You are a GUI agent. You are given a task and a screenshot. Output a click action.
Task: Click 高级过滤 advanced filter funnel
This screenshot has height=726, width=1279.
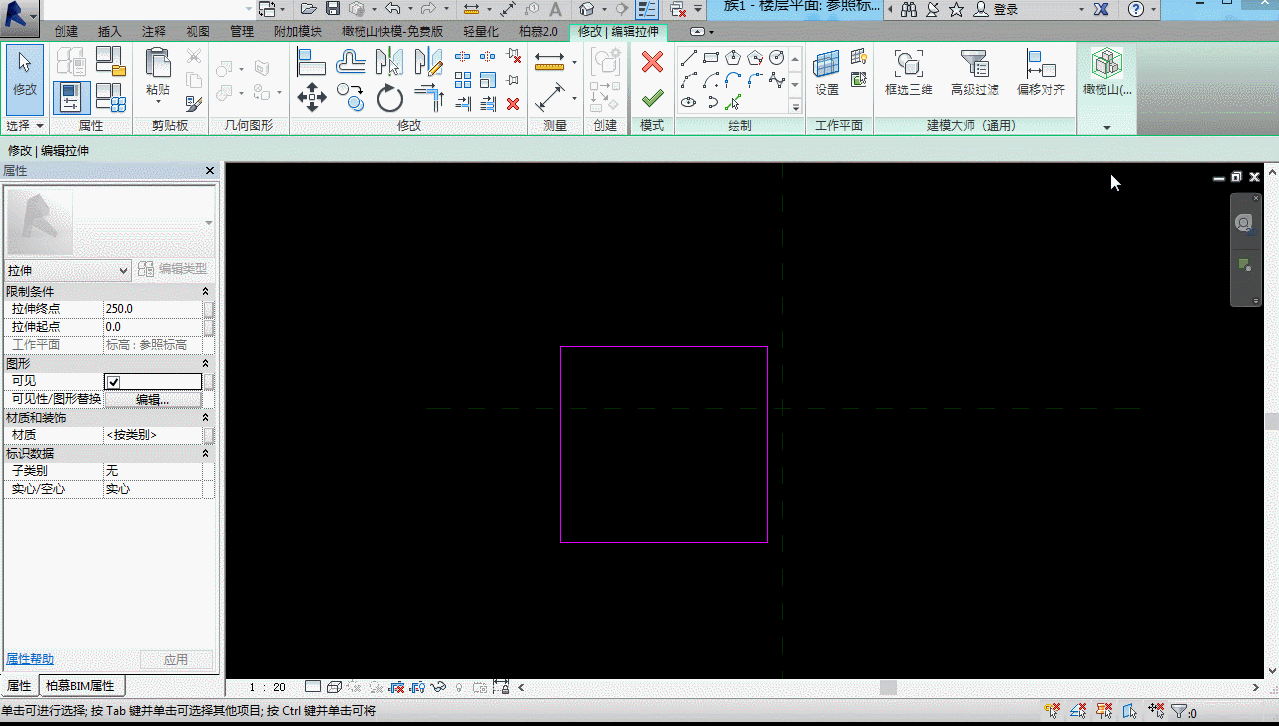[x=974, y=72]
